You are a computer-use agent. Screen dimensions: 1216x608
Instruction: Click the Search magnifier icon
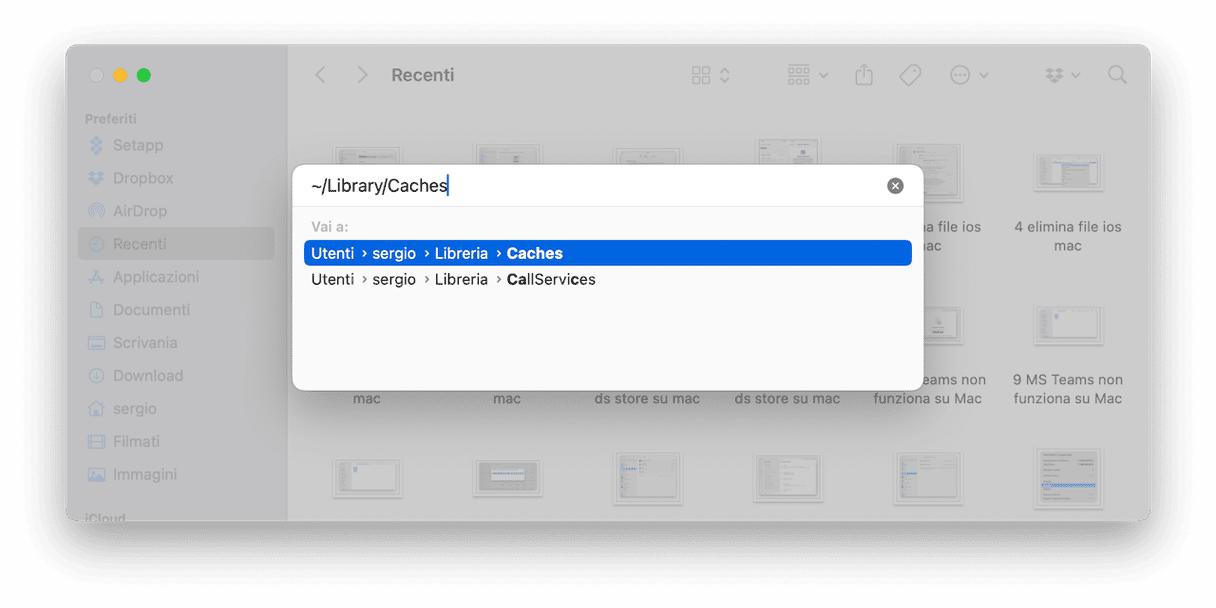pos(1117,75)
